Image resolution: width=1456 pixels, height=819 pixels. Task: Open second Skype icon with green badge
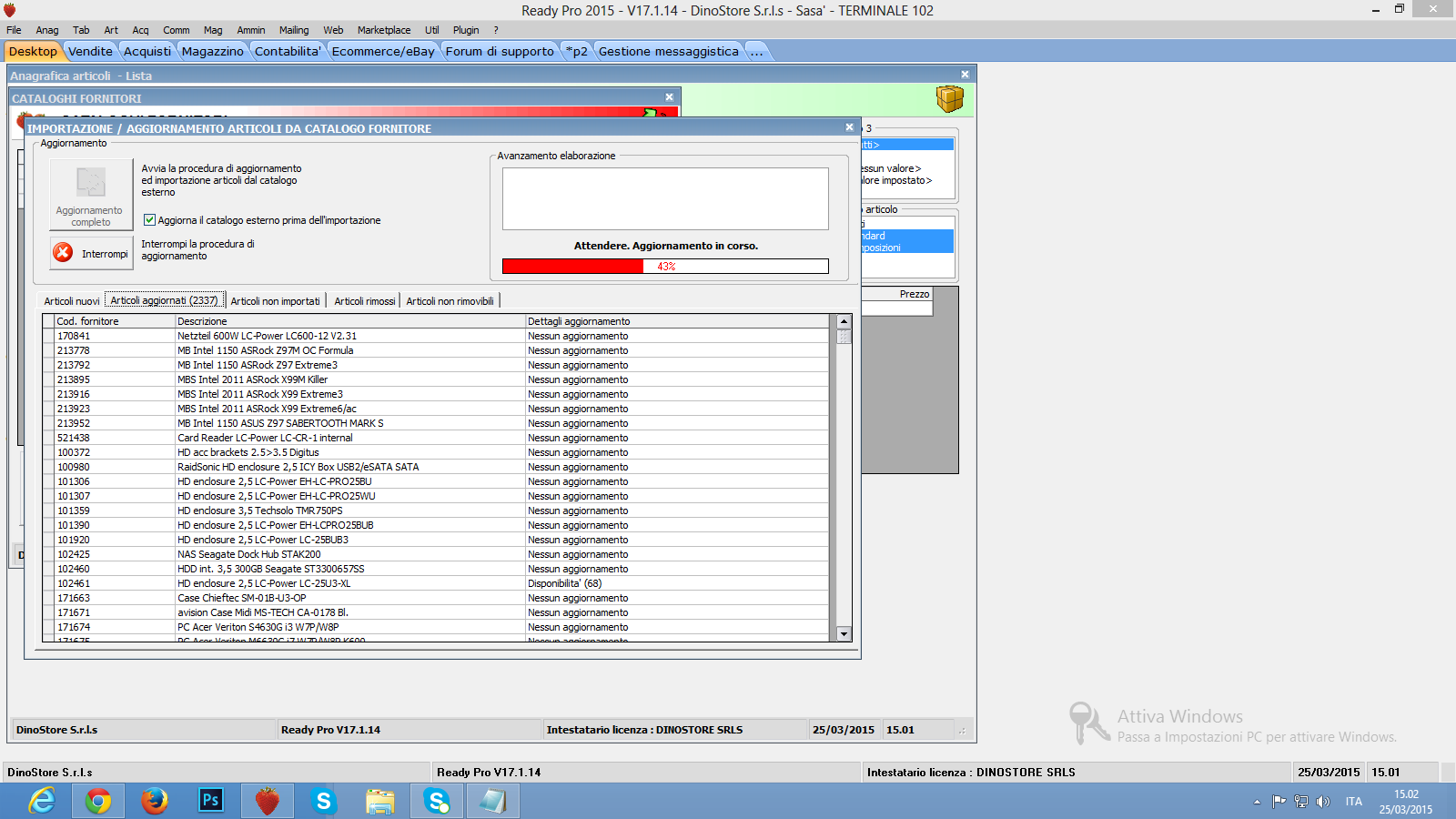tap(437, 801)
